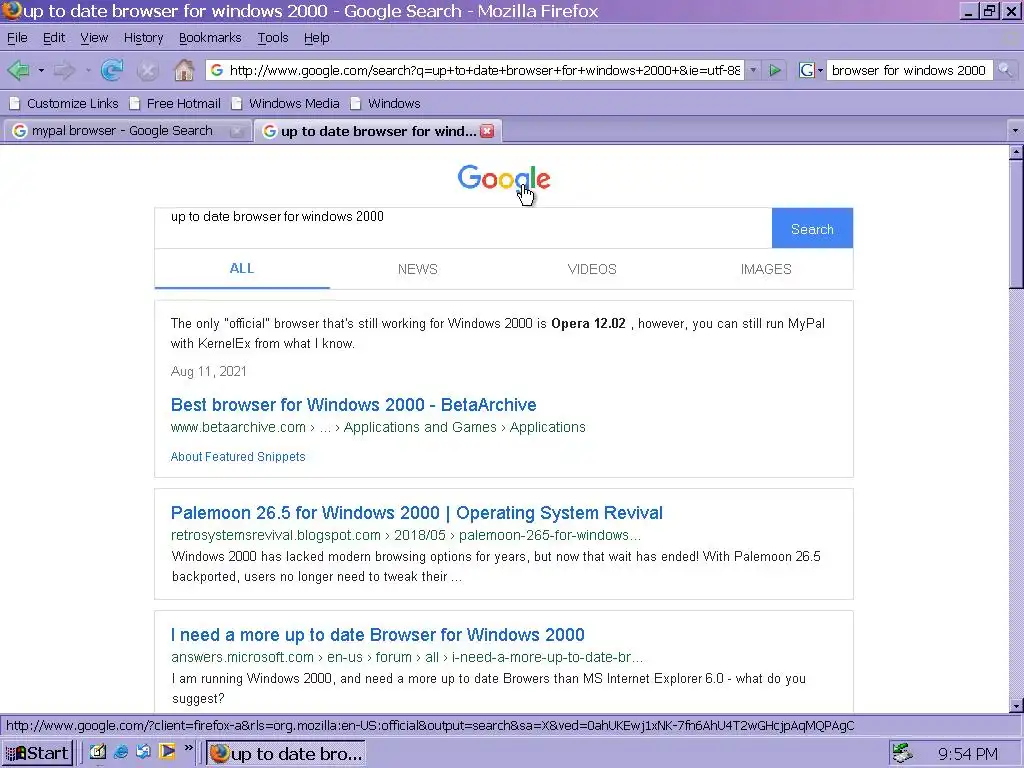Click the 9:54 PM clock
This screenshot has height=768, width=1024.
coord(968,754)
